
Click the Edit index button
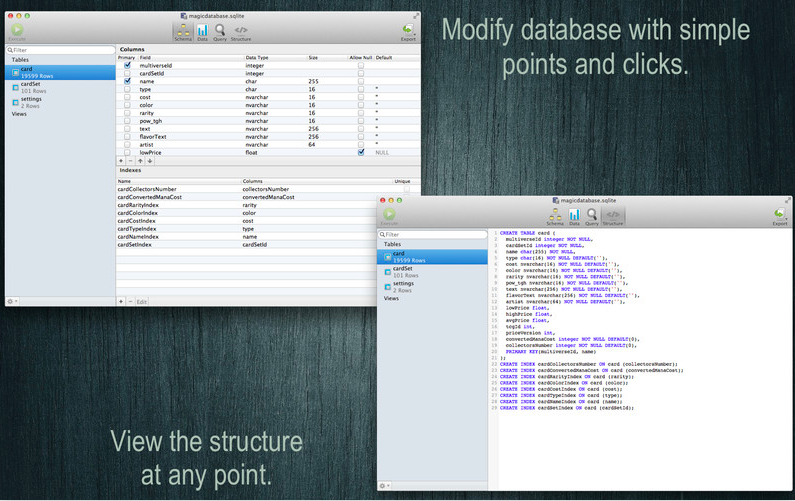pos(141,301)
